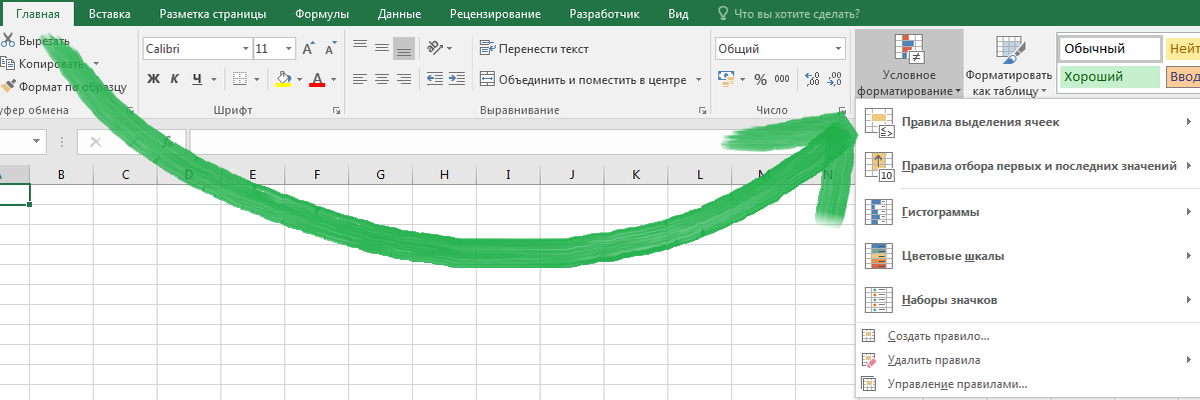Align cell text to the left
Image resolution: width=1200 pixels, height=400 pixels.
point(359,79)
